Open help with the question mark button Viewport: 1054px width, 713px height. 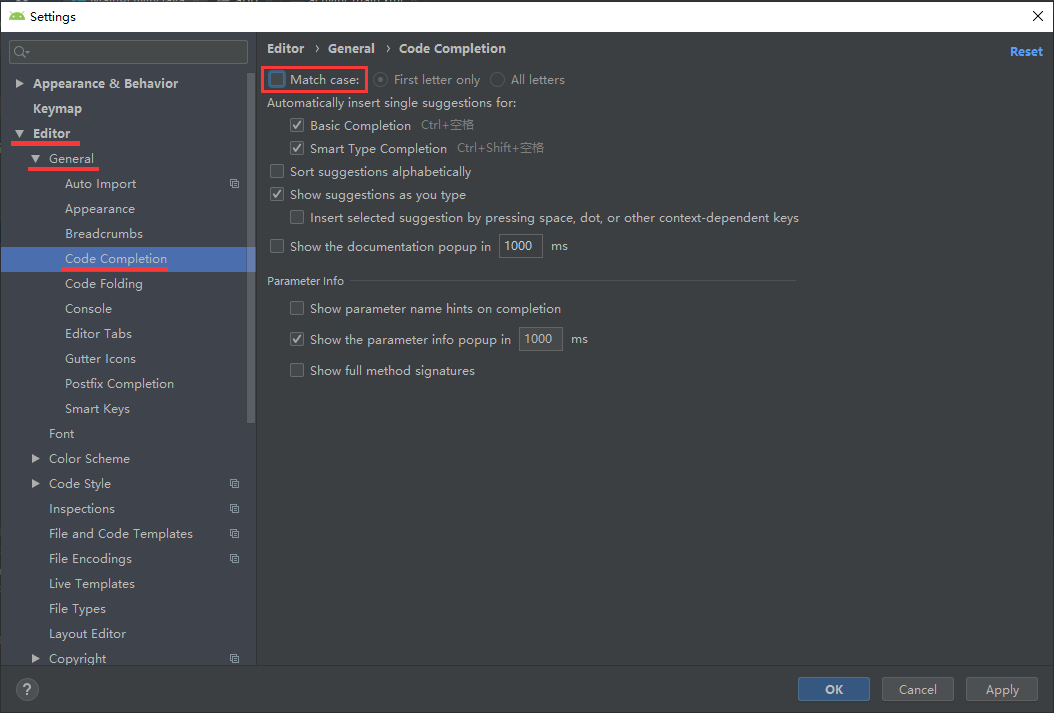(x=27, y=689)
